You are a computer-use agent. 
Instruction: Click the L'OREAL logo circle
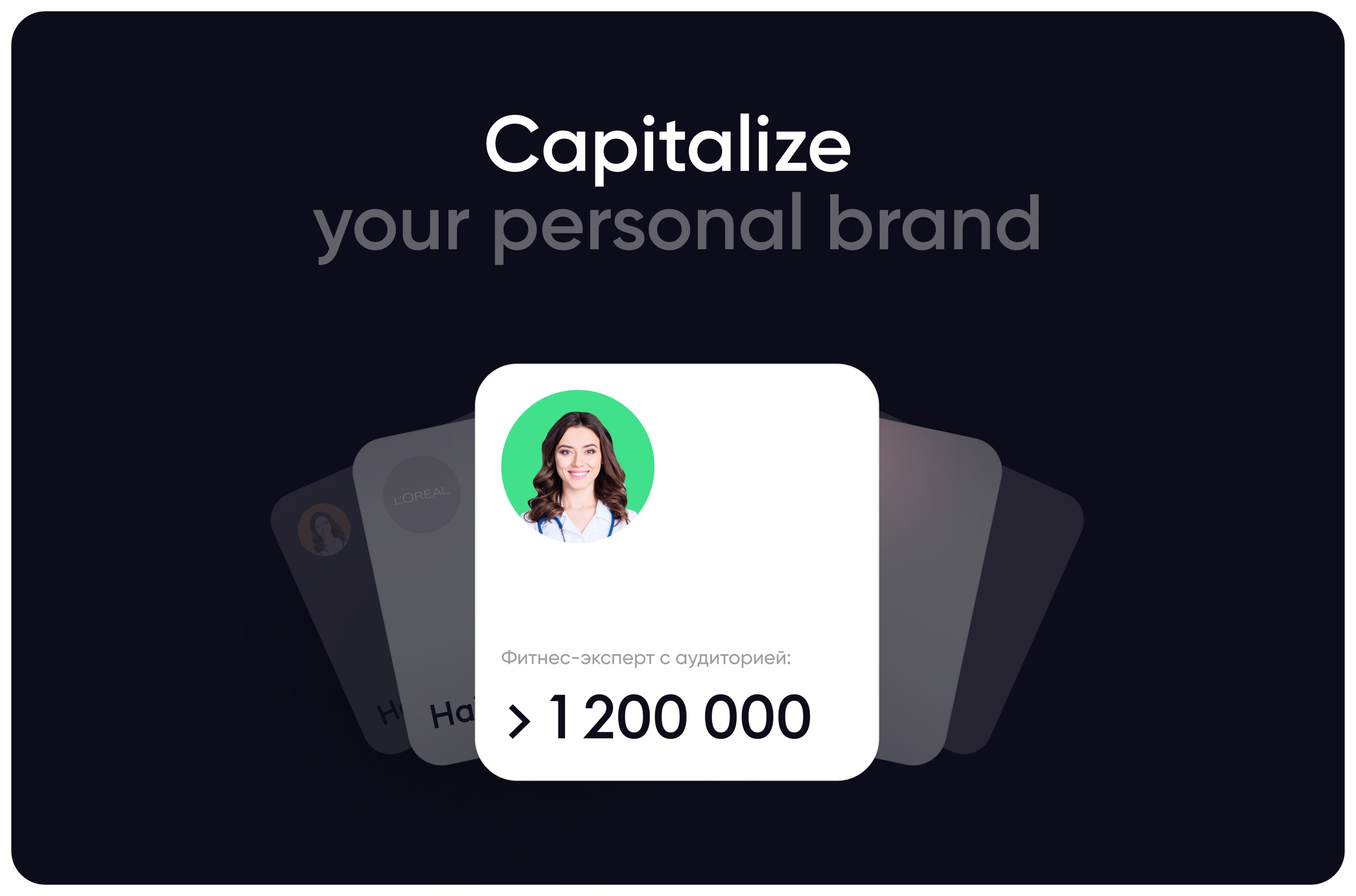click(422, 494)
